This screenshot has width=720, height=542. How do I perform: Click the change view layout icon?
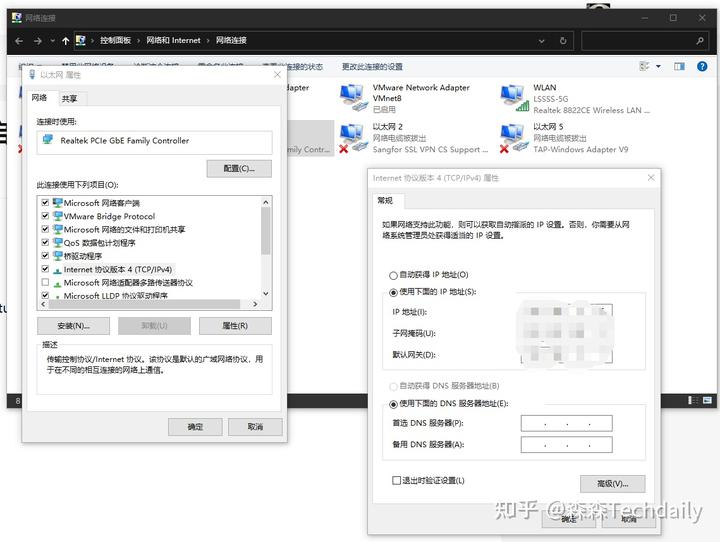coord(644,67)
